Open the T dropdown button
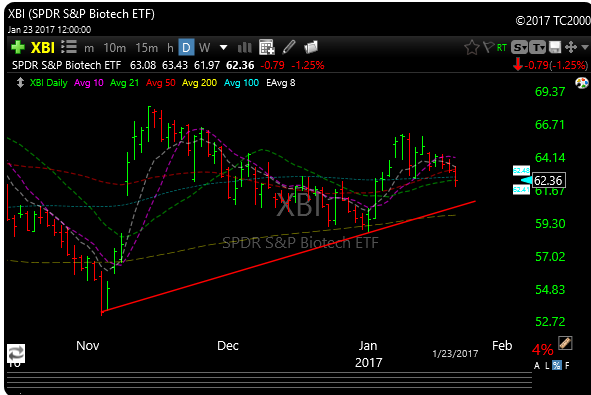The height and width of the screenshot is (395, 591). pyautogui.click(x=537, y=47)
